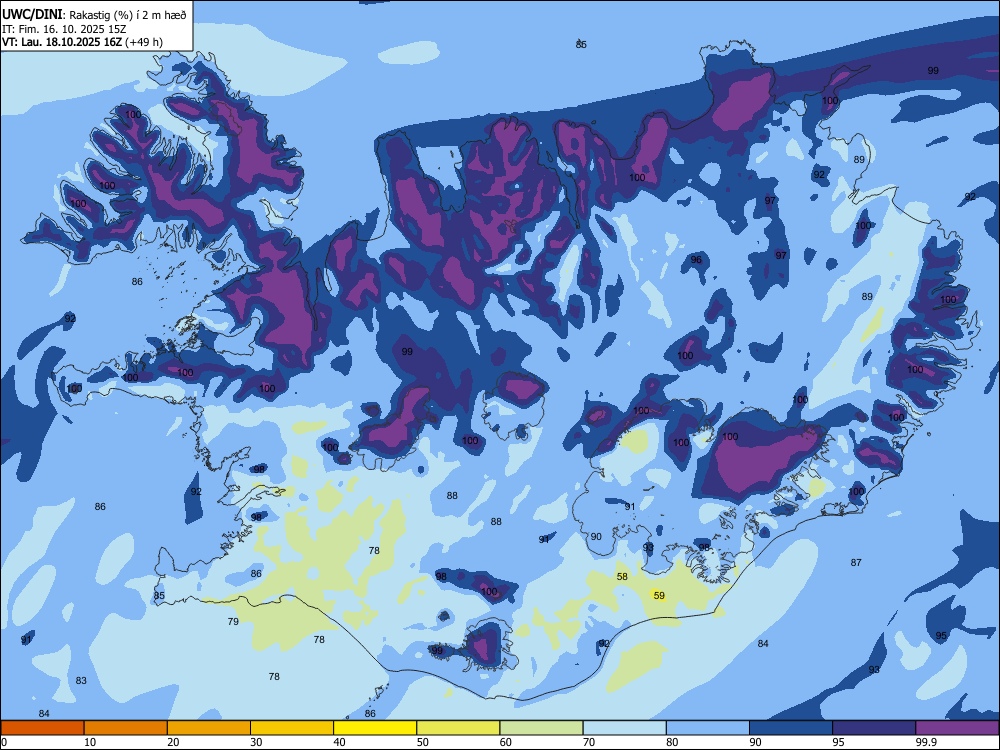Screen dimensions: 1000x750
Task: Click the 80–90 medium blue legend swatch
Action: point(708,728)
